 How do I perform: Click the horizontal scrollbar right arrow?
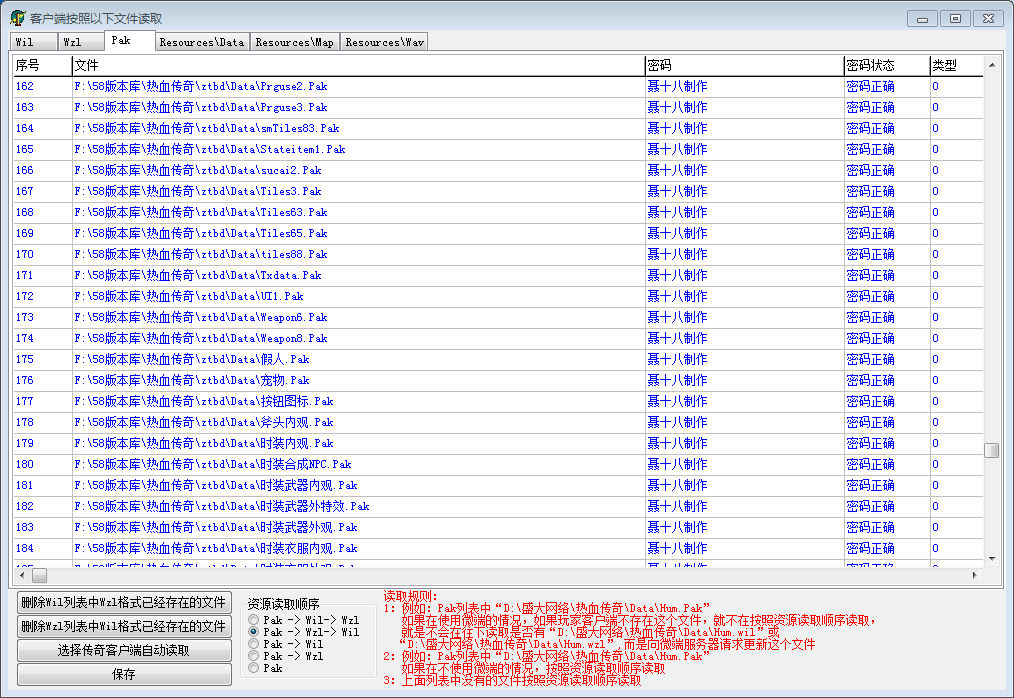975,576
